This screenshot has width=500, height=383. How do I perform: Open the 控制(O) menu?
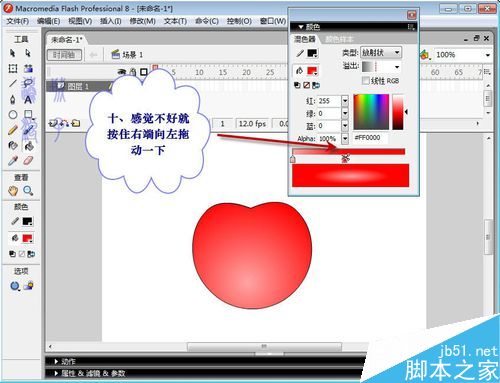point(239,21)
